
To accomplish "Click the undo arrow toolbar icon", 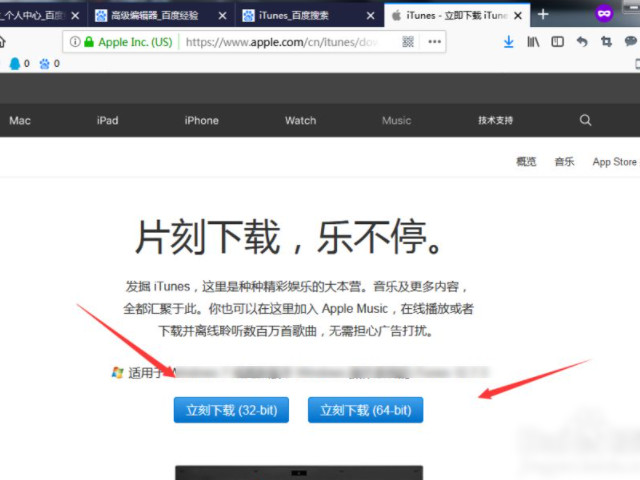I will point(582,42).
